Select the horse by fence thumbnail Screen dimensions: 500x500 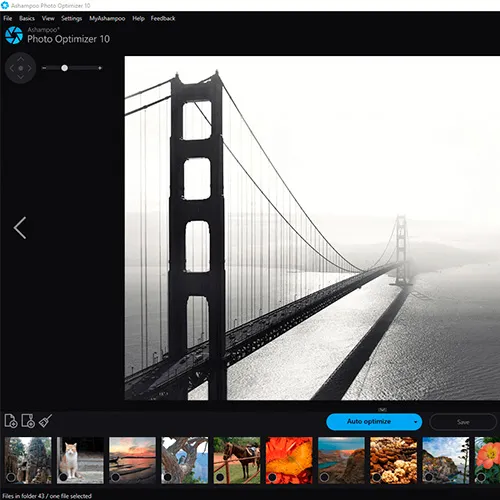(x=237, y=460)
